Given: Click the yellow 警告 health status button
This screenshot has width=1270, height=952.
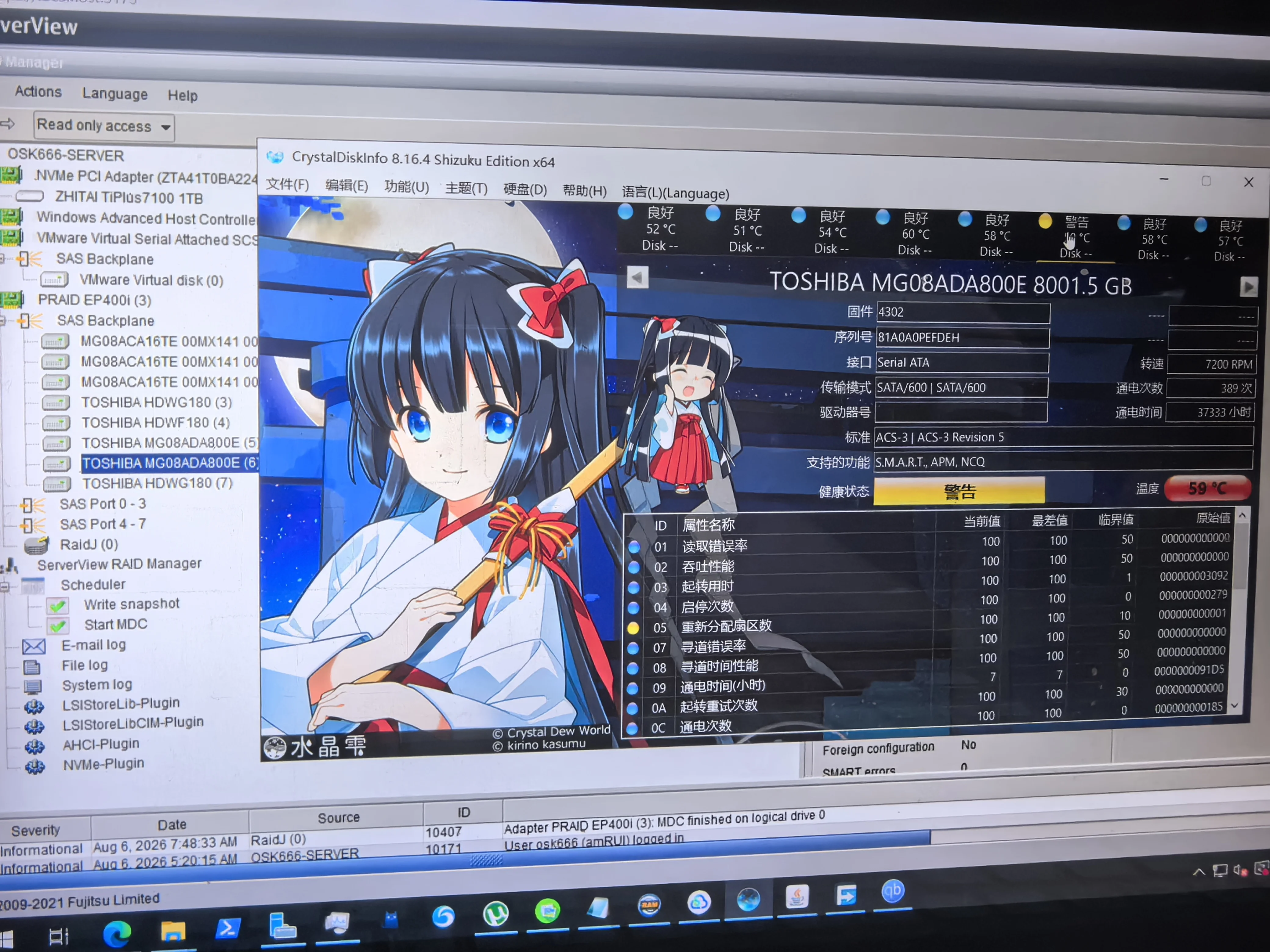Looking at the screenshot, I should (959, 491).
